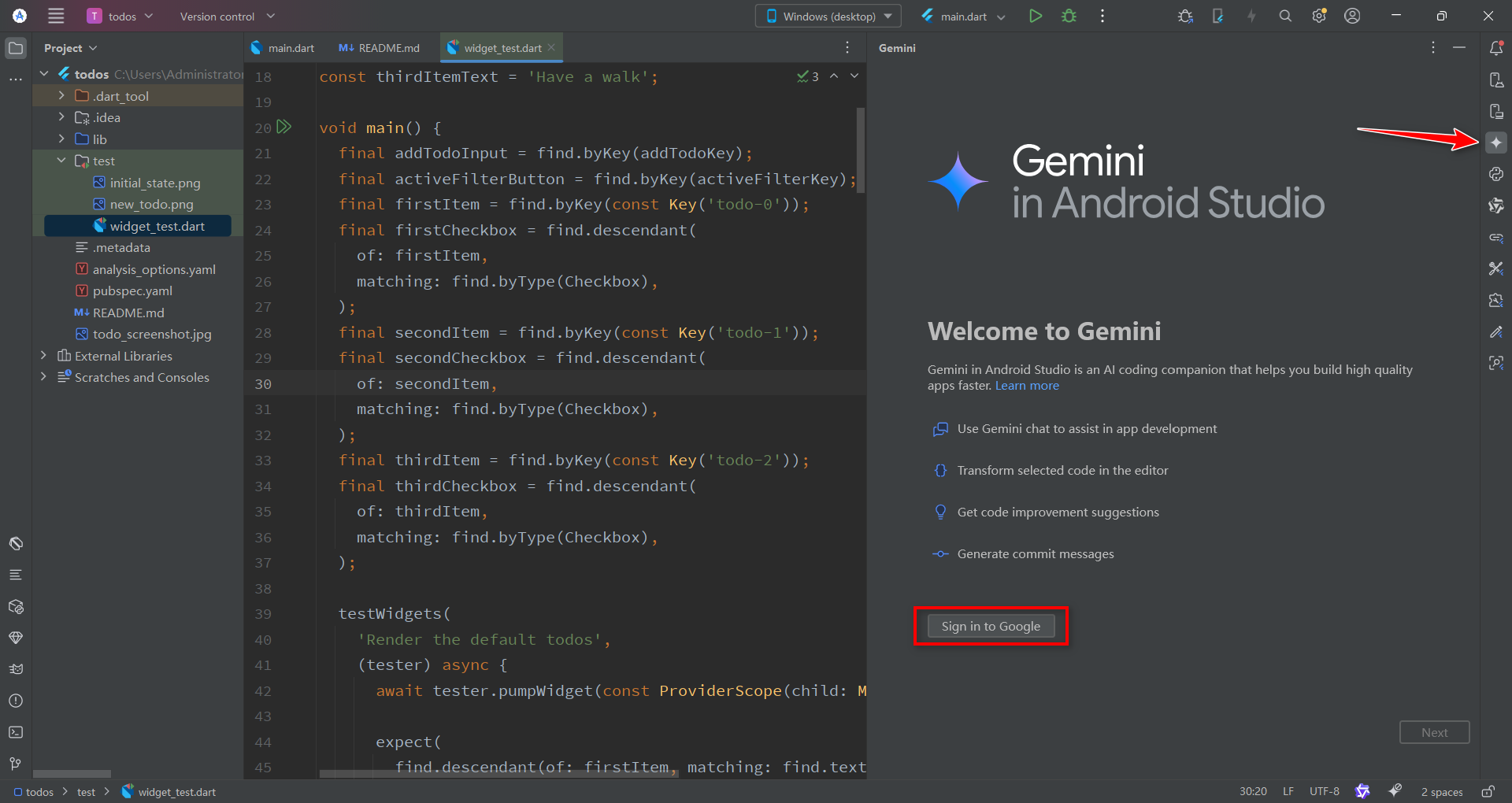Open Problems tool window icon
Image resolution: width=1512 pixels, height=803 pixels.
(16, 701)
